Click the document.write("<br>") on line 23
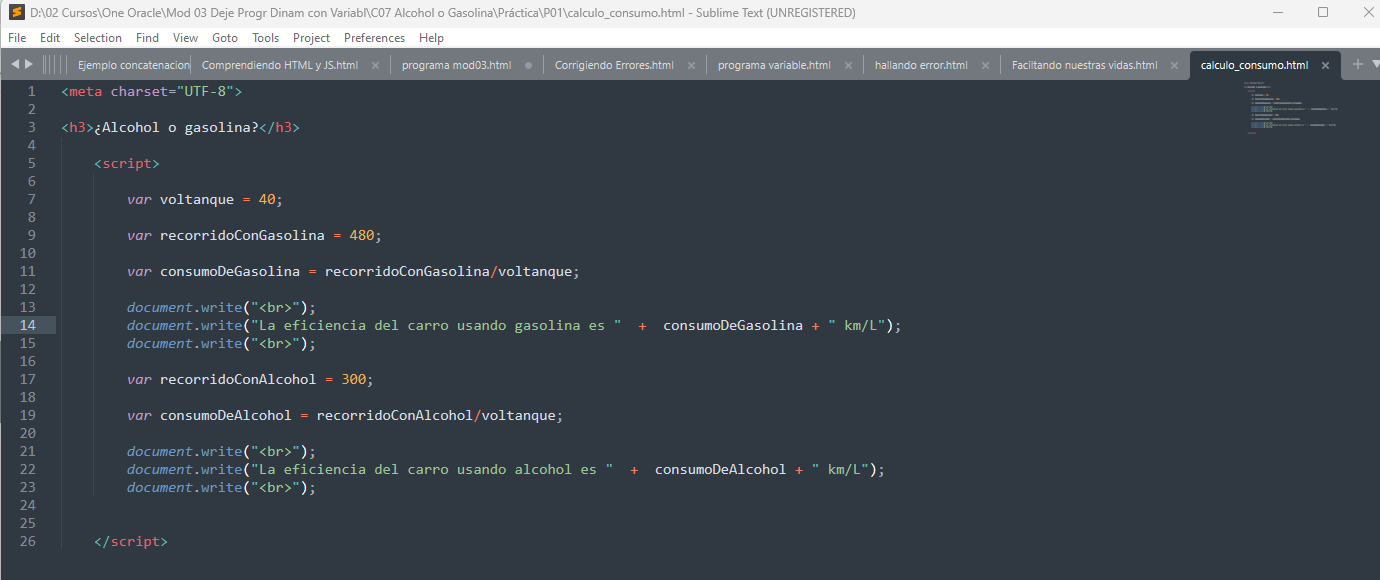The image size is (1380, 580). coord(221,487)
